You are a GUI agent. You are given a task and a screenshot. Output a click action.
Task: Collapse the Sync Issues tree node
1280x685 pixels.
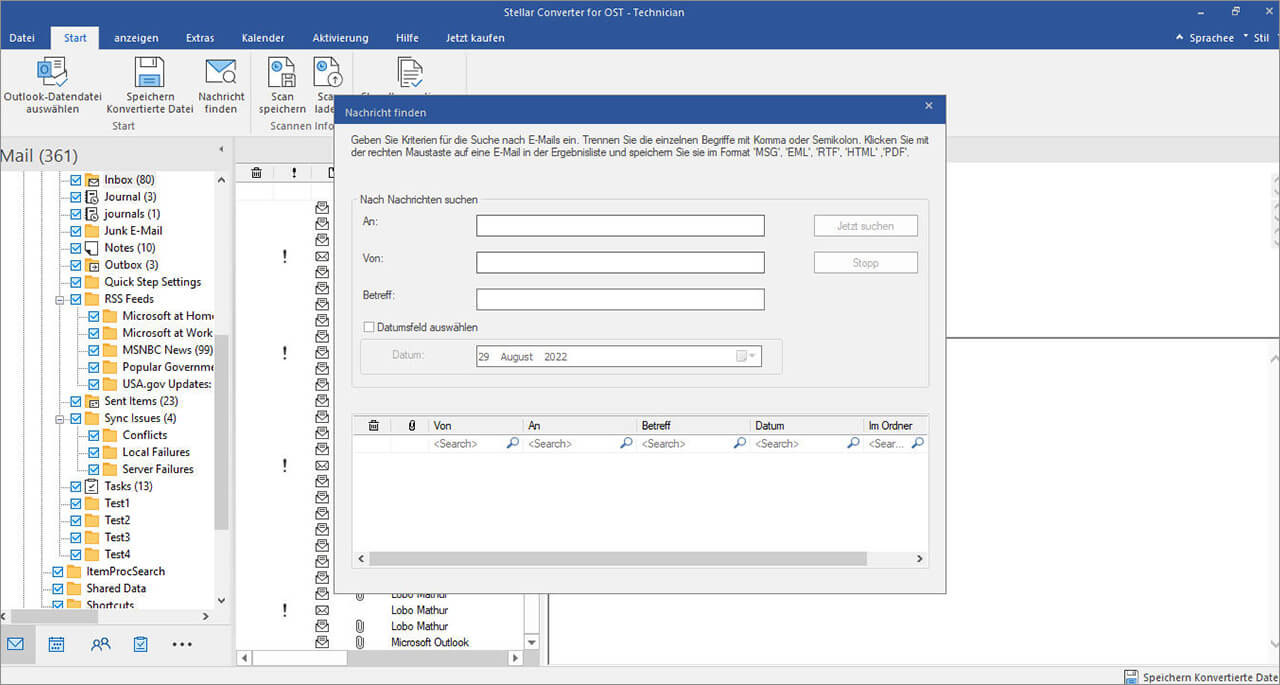62,418
